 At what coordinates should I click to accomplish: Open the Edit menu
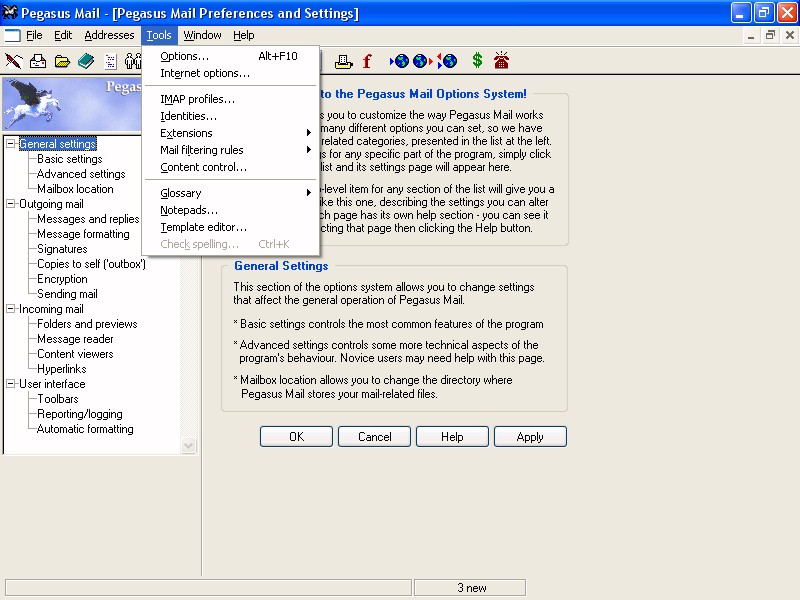pyautogui.click(x=63, y=35)
